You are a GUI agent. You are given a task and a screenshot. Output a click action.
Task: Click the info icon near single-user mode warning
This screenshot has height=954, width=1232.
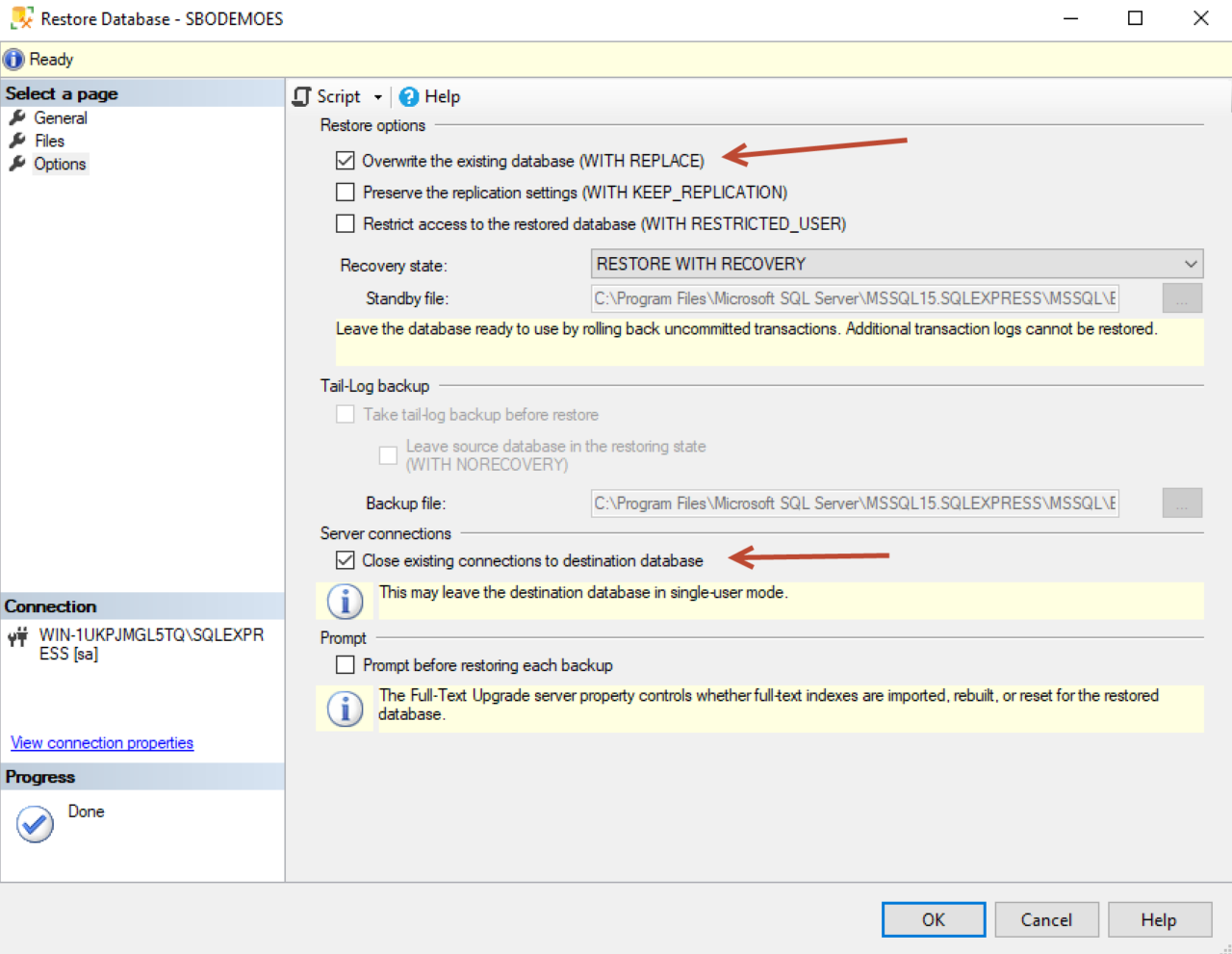pos(344,600)
